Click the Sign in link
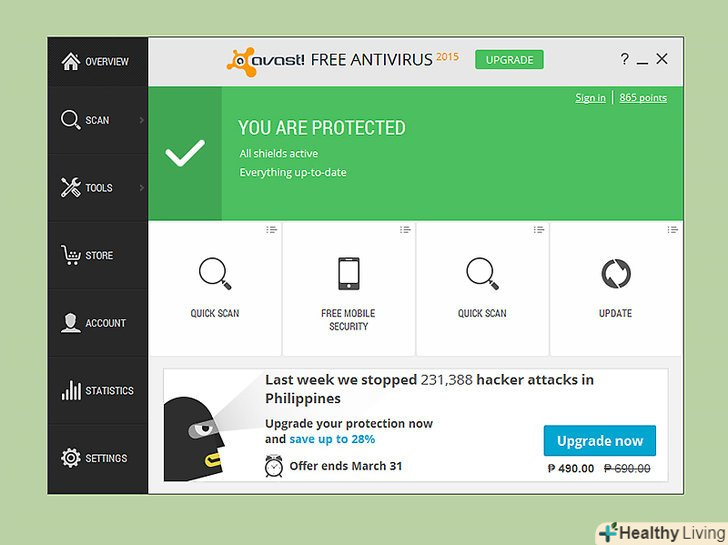Viewport: 728px width, 545px height. click(590, 97)
